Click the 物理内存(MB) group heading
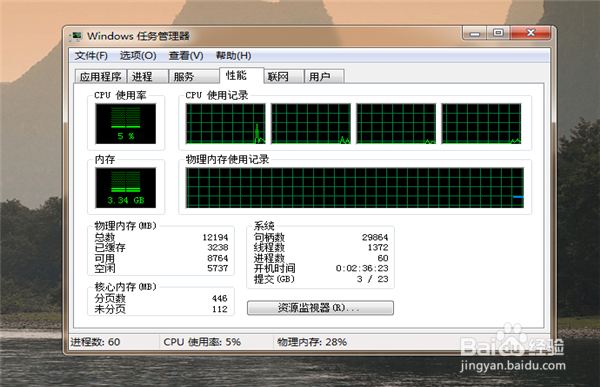The height and width of the screenshot is (387, 600). pyautogui.click(x=126, y=226)
